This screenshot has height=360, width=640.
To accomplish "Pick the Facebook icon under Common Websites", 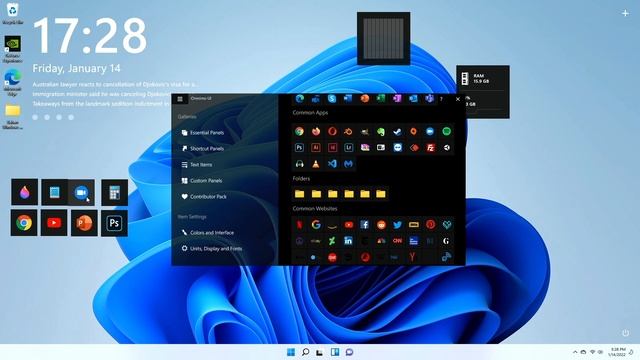I will point(364,224).
